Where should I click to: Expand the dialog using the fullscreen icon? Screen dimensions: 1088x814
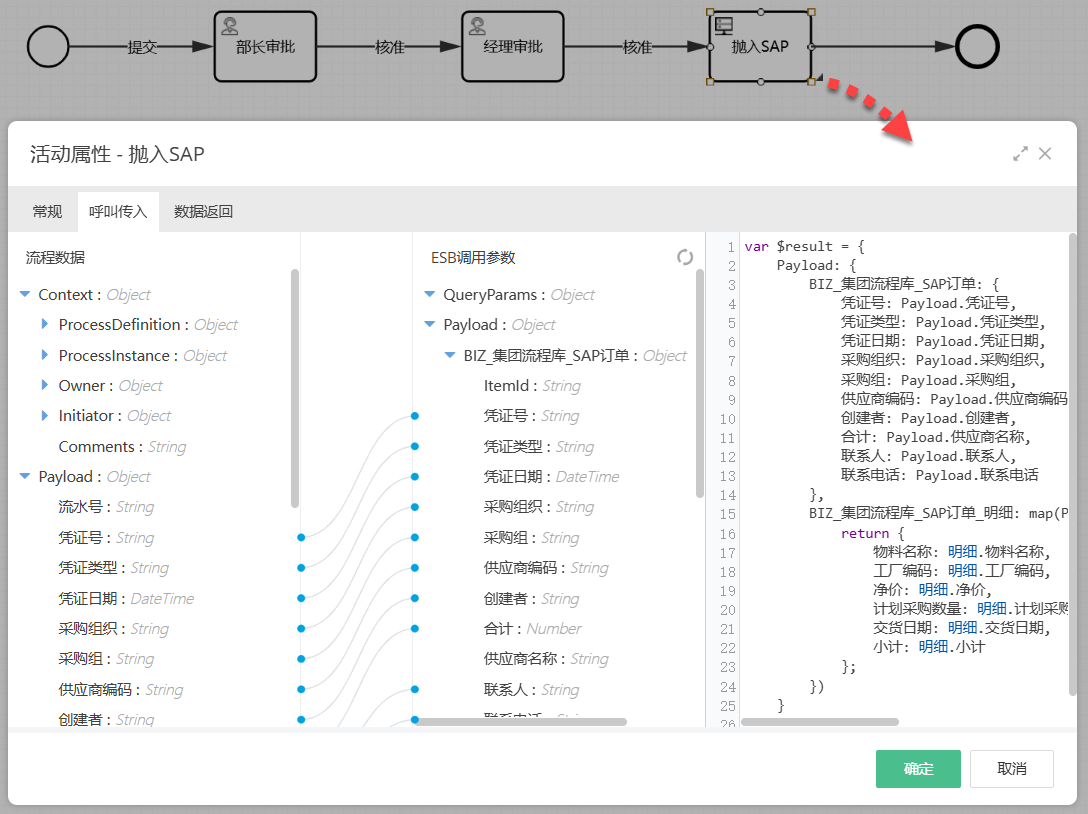pyautogui.click(x=1020, y=154)
